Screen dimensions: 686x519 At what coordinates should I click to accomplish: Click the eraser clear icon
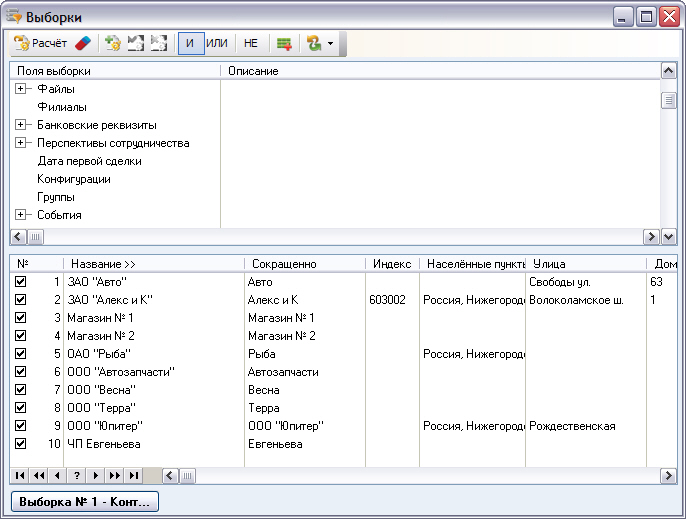(83, 43)
